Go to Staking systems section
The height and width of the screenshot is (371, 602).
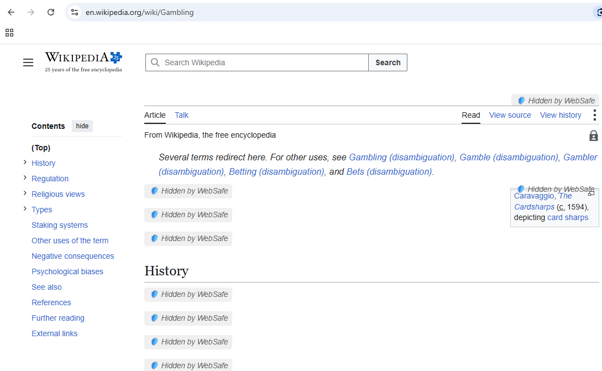(x=60, y=225)
